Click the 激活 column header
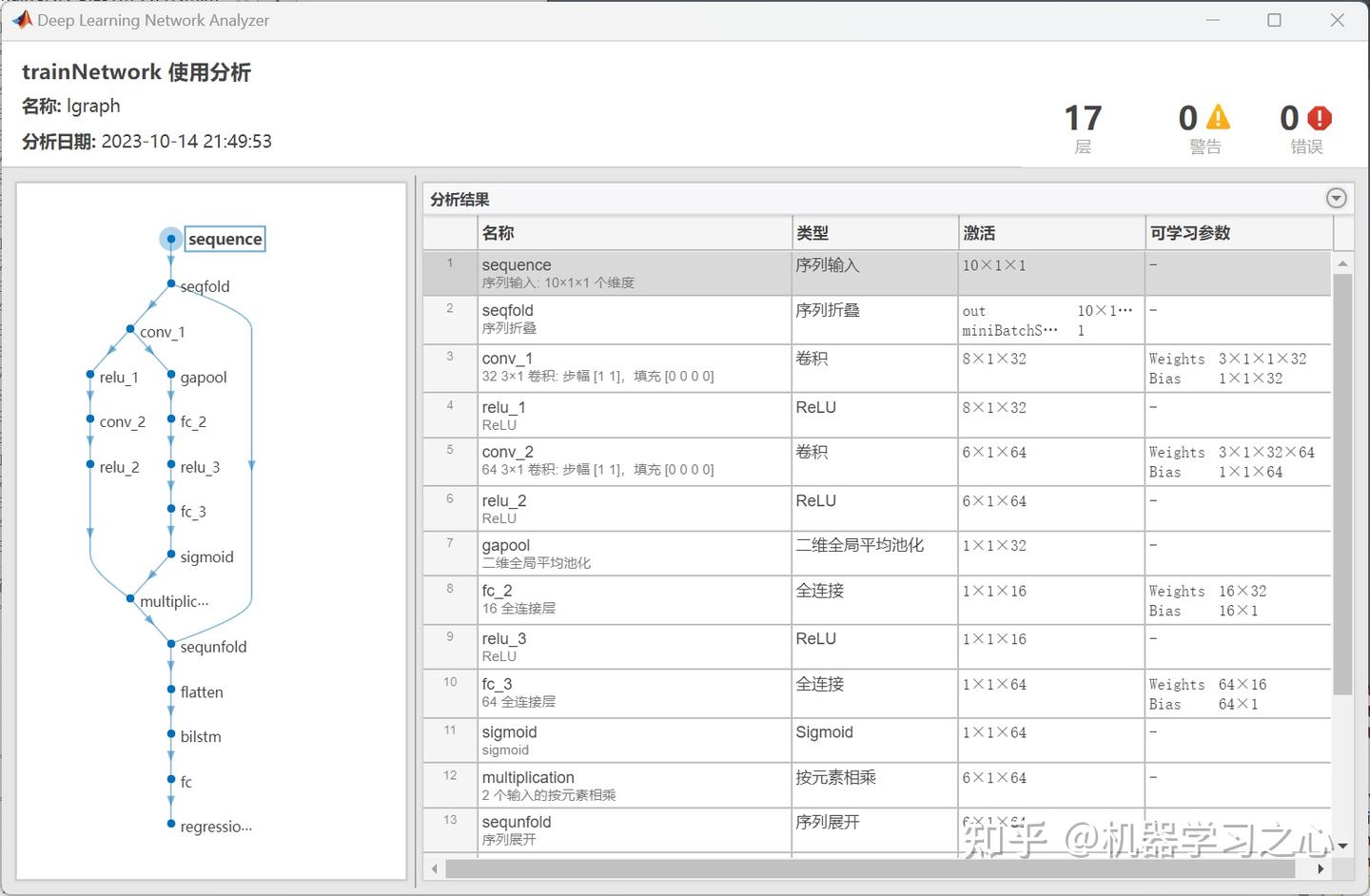Screen dimensions: 1370x896 [x=1051, y=233]
